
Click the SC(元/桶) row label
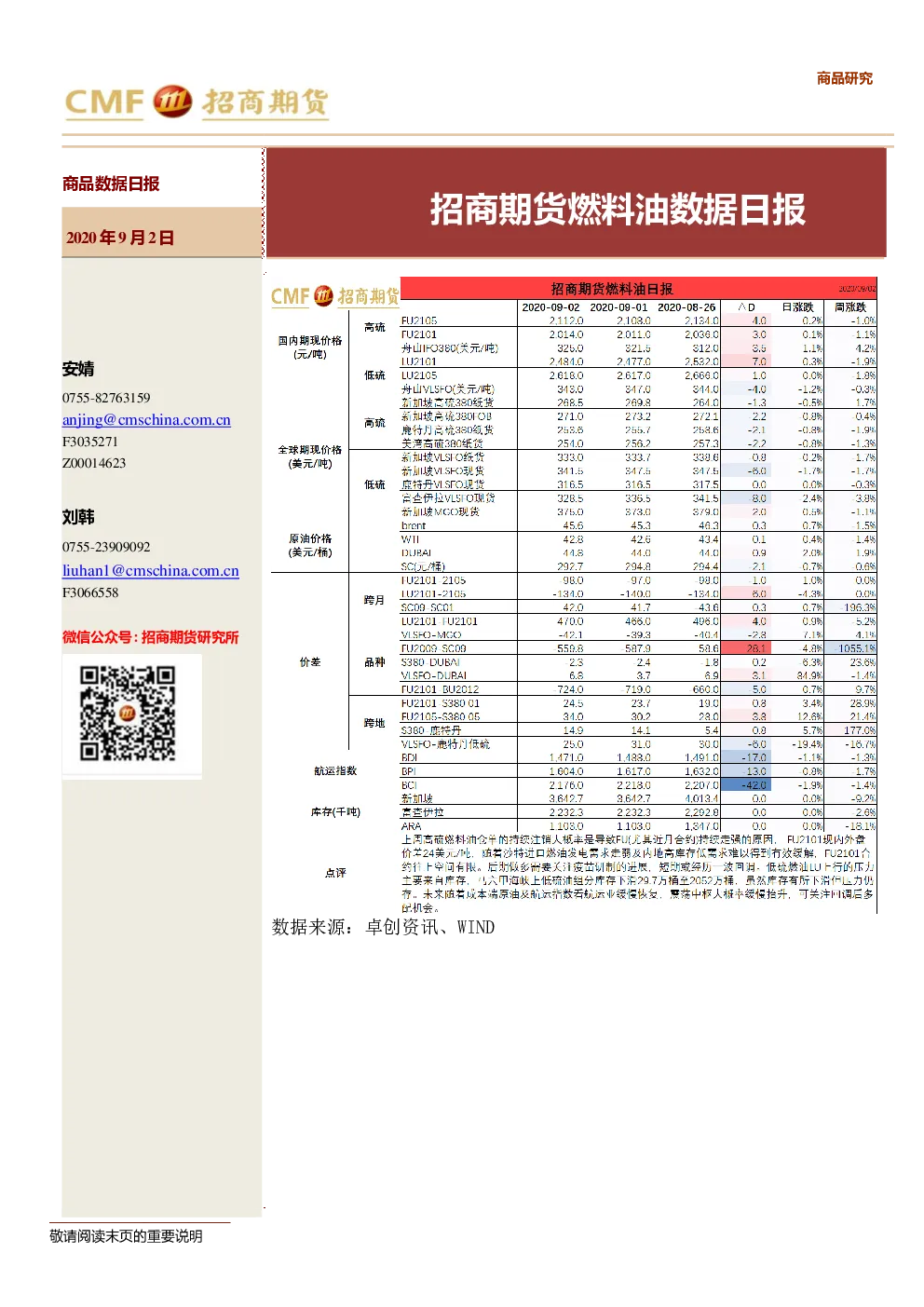tap(423, 566)
